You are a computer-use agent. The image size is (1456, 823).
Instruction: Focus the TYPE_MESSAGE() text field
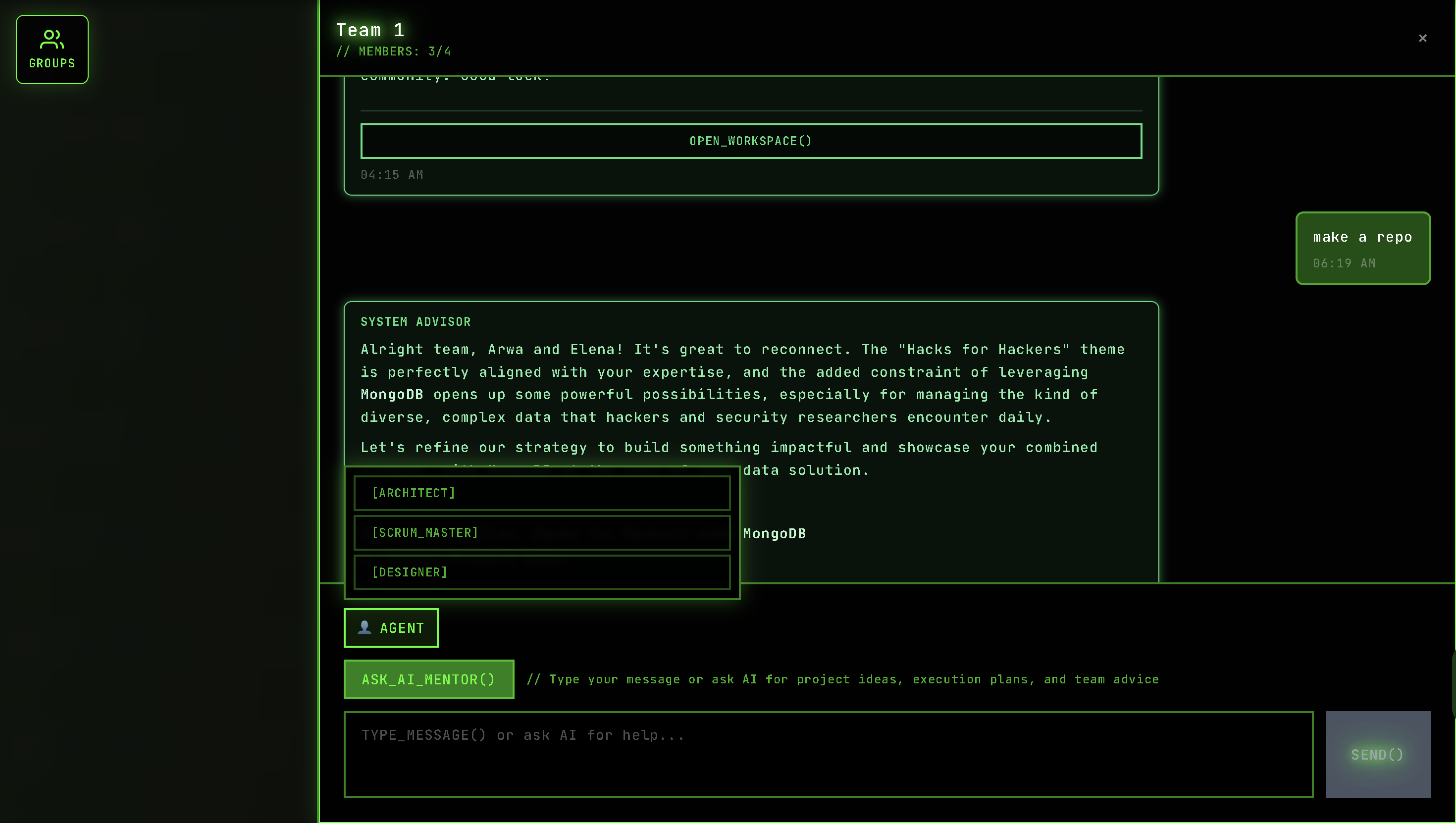828,754
